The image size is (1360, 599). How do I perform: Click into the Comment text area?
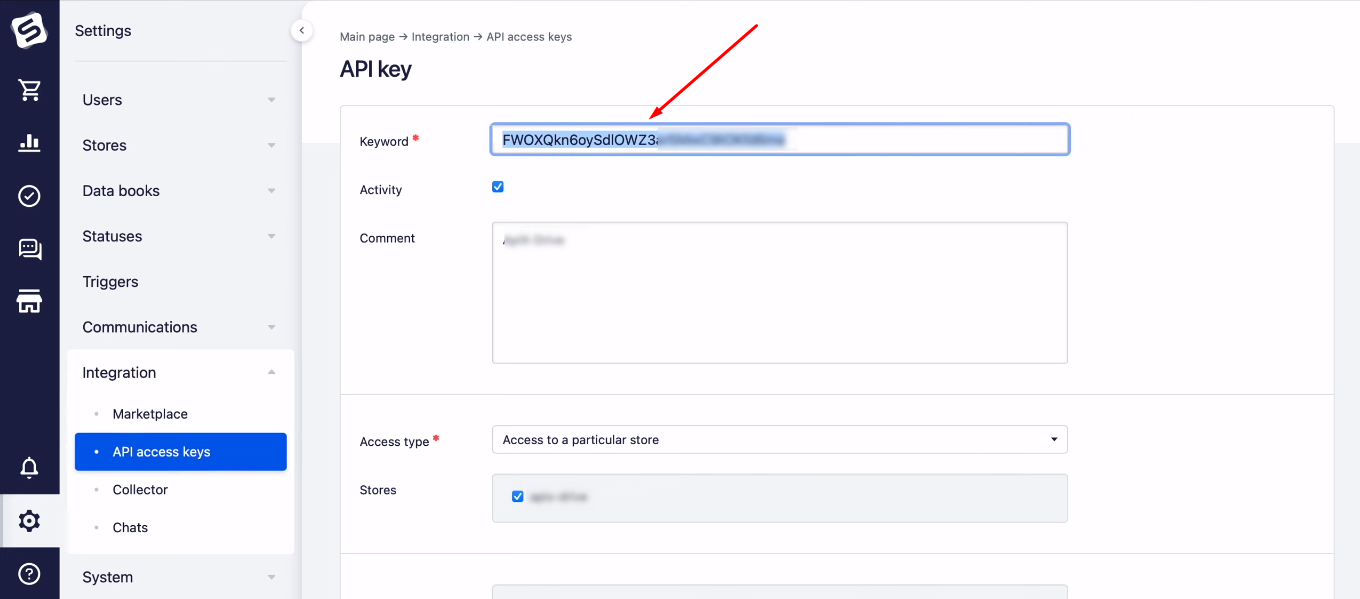click(x=780, y=293)
